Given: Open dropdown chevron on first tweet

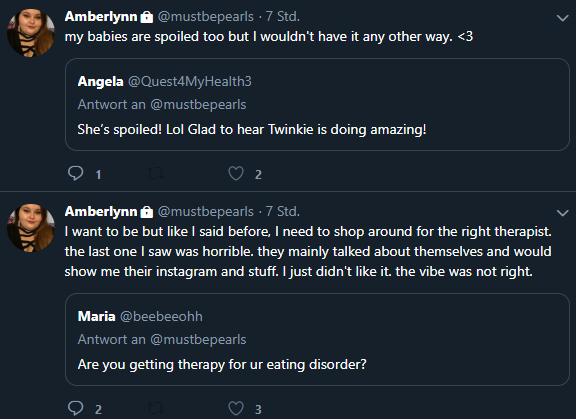Looking at the screenshot, I should pyautogui.click(x=562, y=18).
